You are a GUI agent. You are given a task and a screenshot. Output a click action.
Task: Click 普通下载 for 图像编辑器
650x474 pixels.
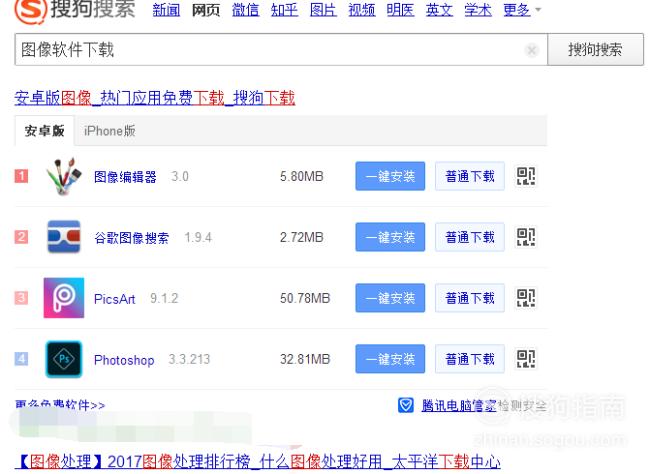(x=470, y=176)
